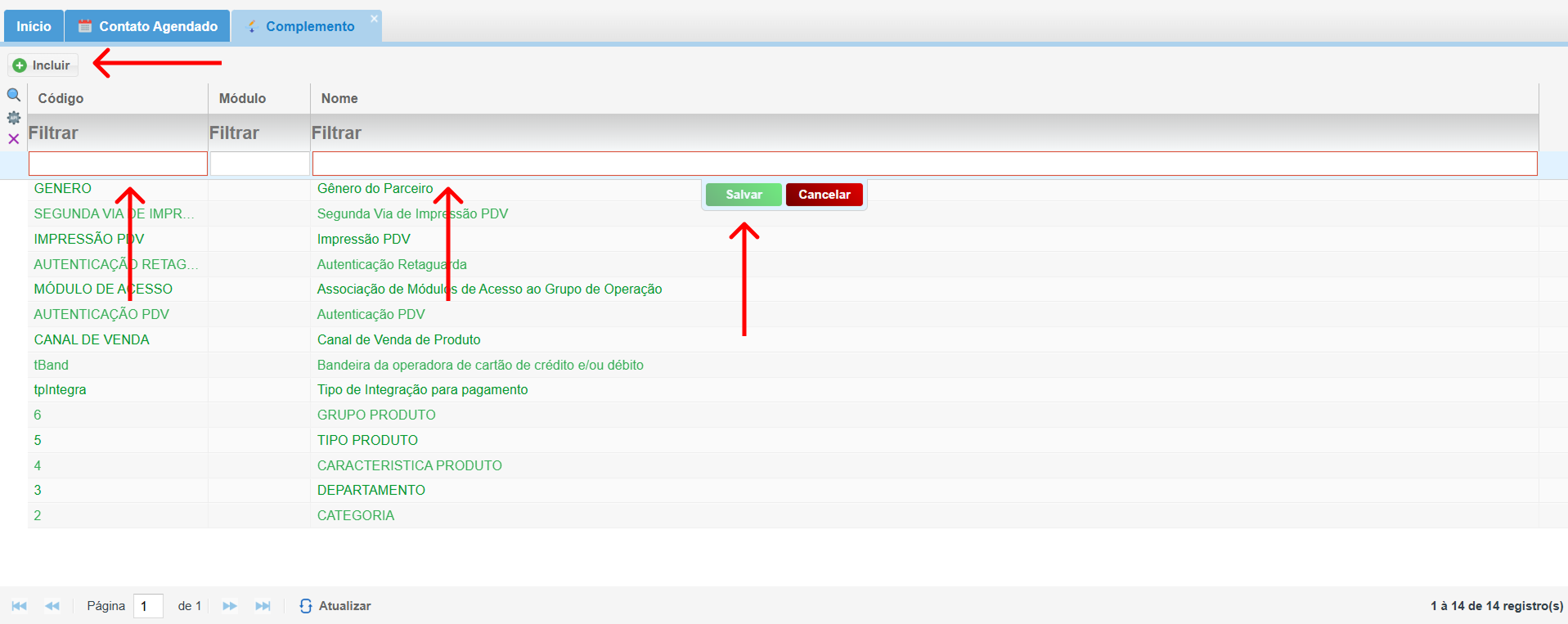Open the Contato Agendado tab
This screenshot has width=1568, height=624.
click(x=148, y=26)
